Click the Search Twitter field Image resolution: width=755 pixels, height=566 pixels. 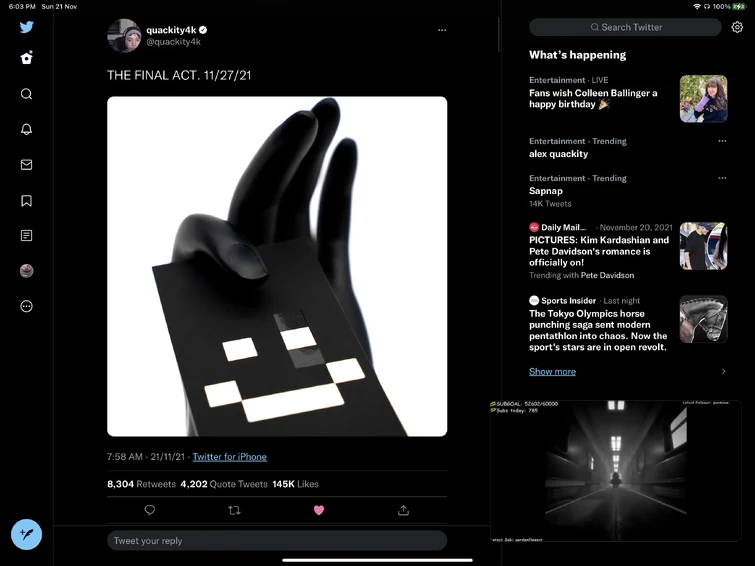tap(625, 27)
